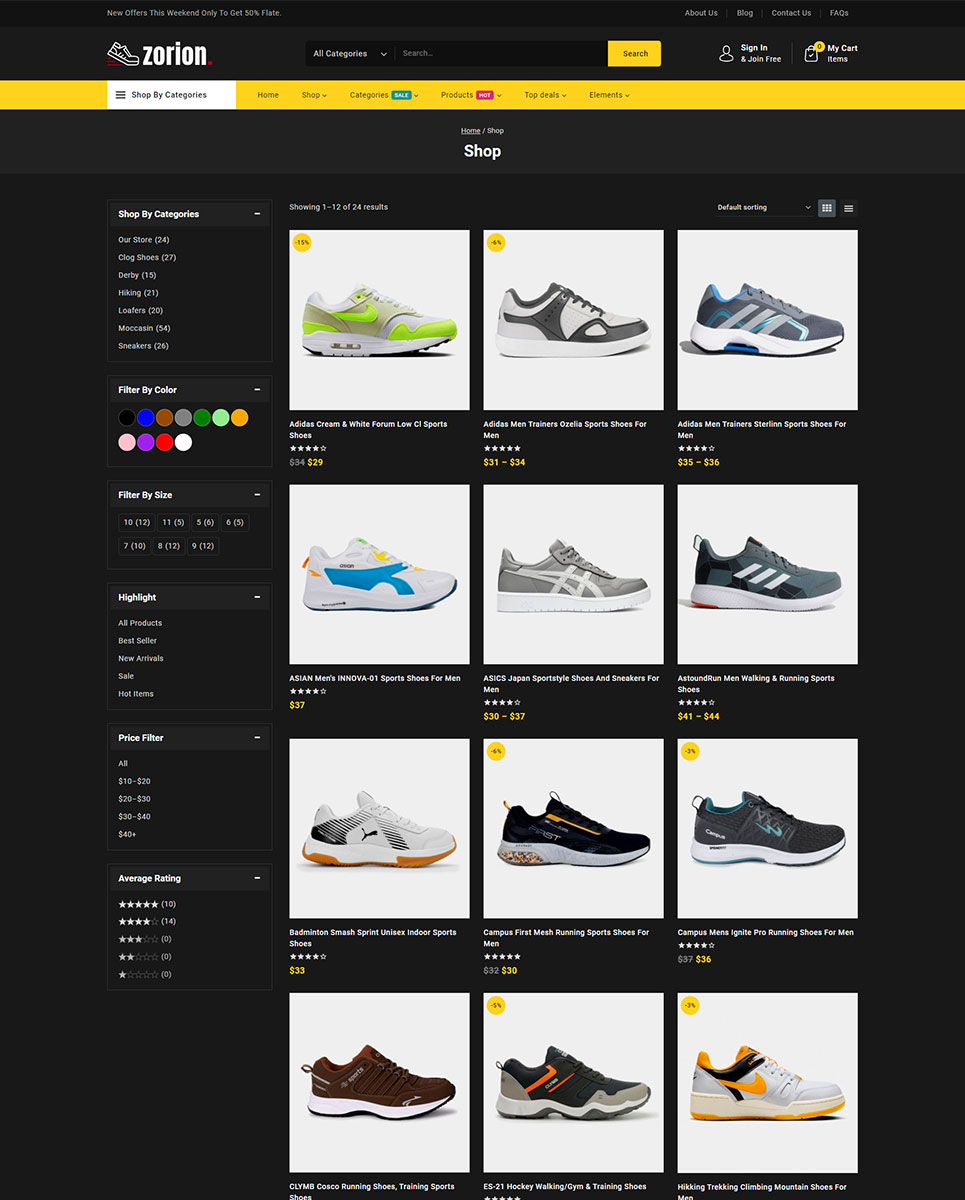Collapse the Filter By Color panel
Image resolution: width=965 pixels, height=1200 pixels.
coord(257,390)
